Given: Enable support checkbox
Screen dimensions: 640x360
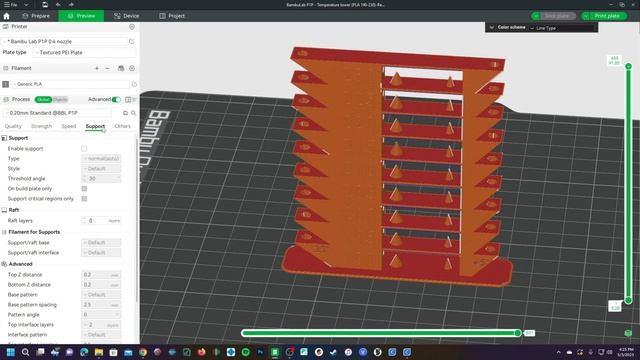Looking at the screenshot, I should click(x=84, y=149).
